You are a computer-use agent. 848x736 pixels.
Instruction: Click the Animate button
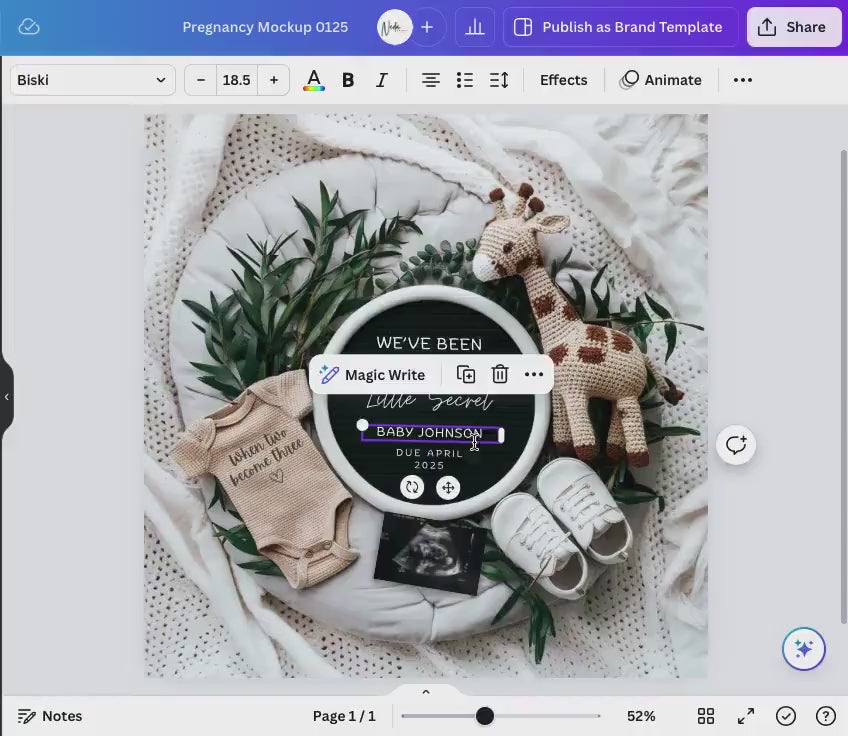661,80
